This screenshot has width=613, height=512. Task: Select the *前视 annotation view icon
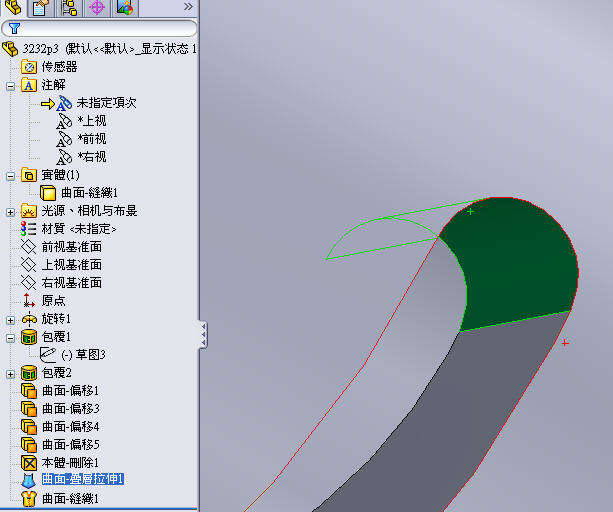[64, 139]
